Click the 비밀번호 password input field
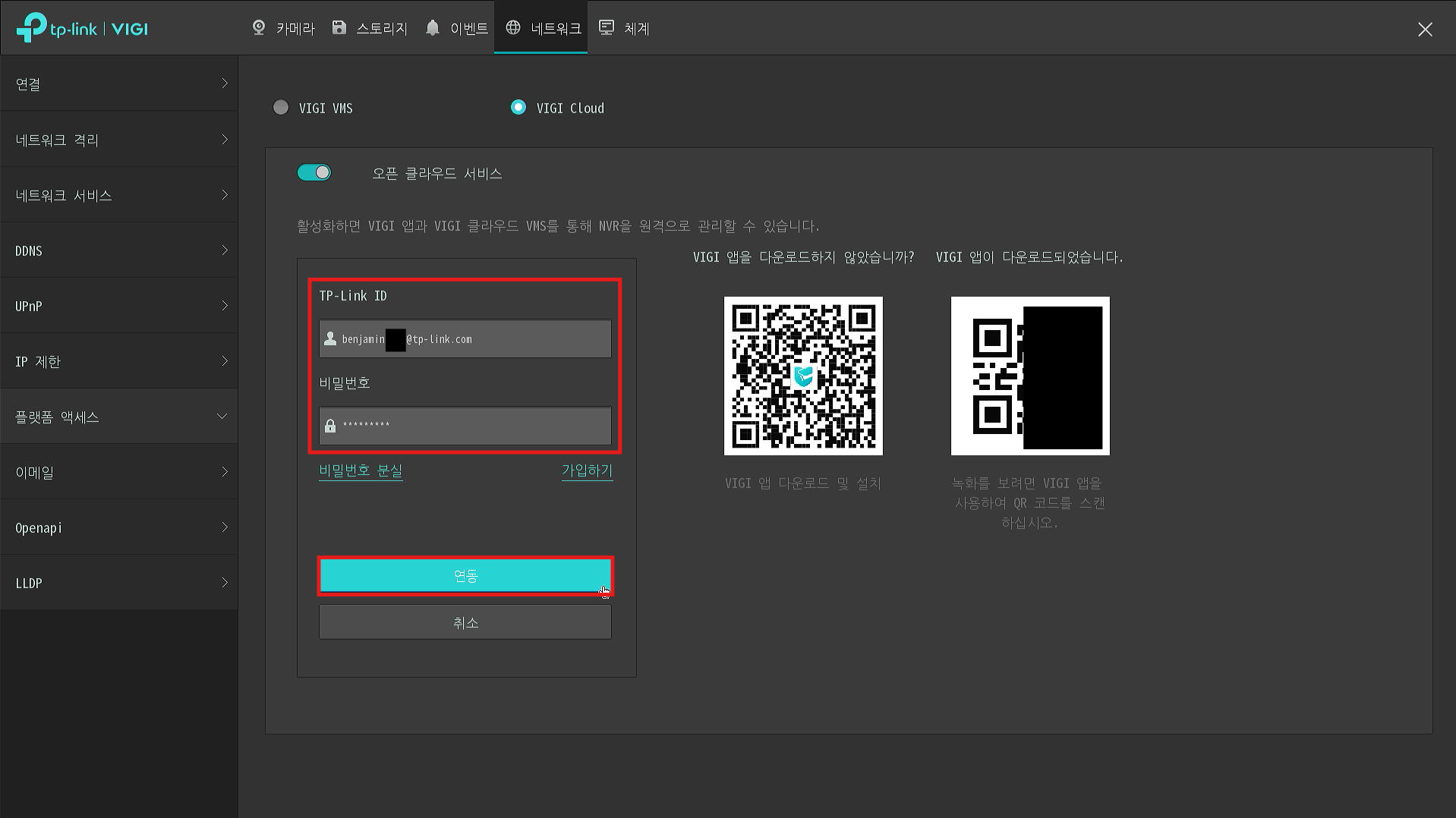The image size is (1456, 818). (x=474, y=426)
